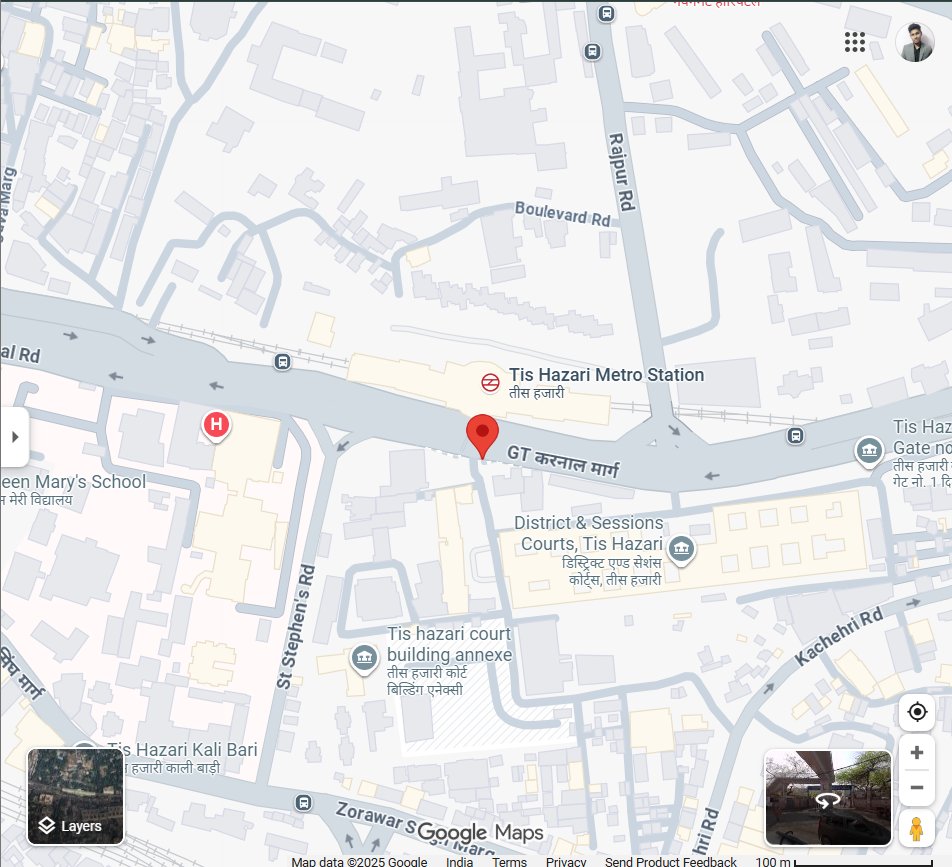Viewport: 952px width, 867px height.
Task: Activate the Street View pegman
Action: [917, 828]
